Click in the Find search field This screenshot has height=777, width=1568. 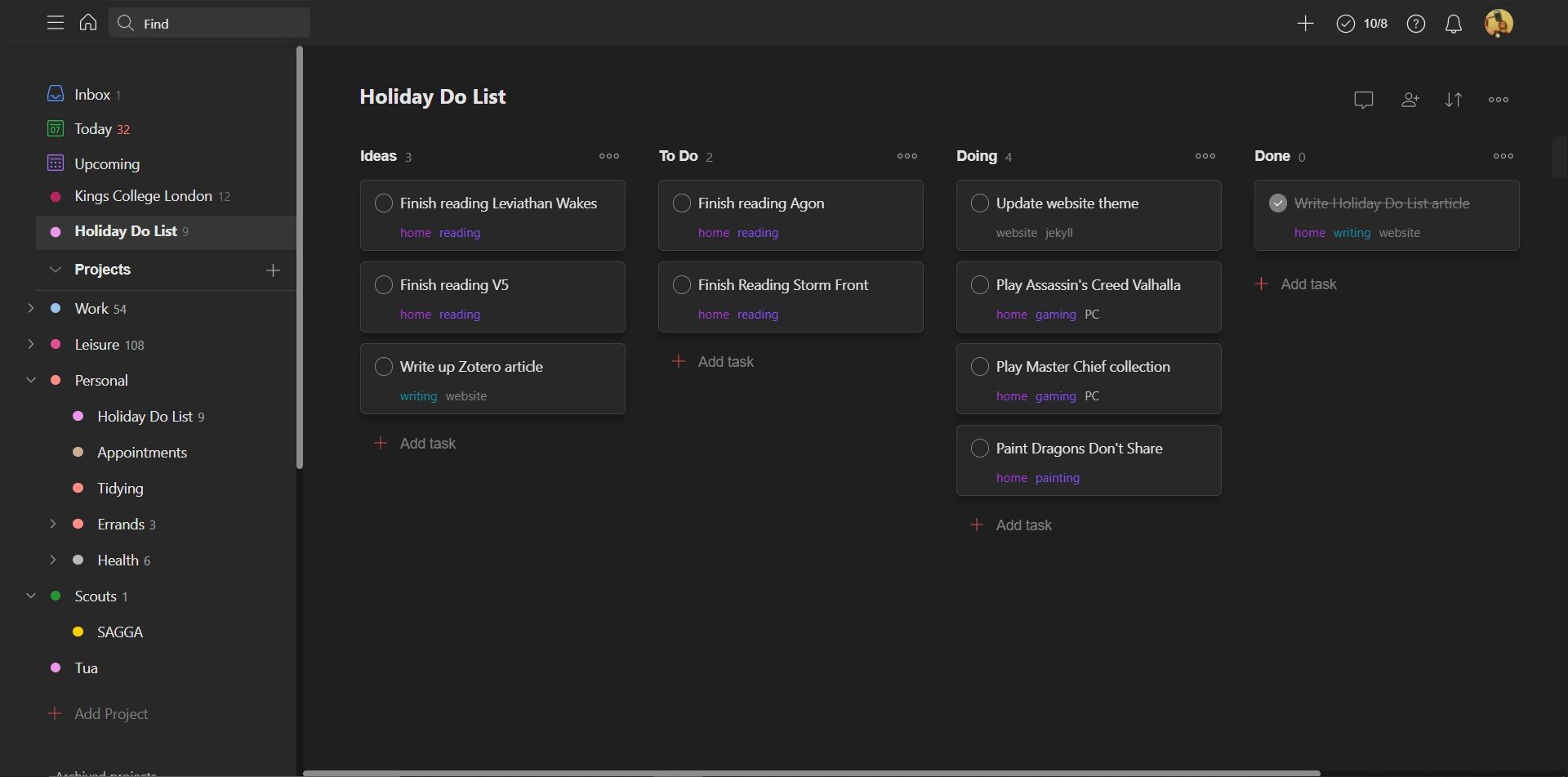(209, 23)
